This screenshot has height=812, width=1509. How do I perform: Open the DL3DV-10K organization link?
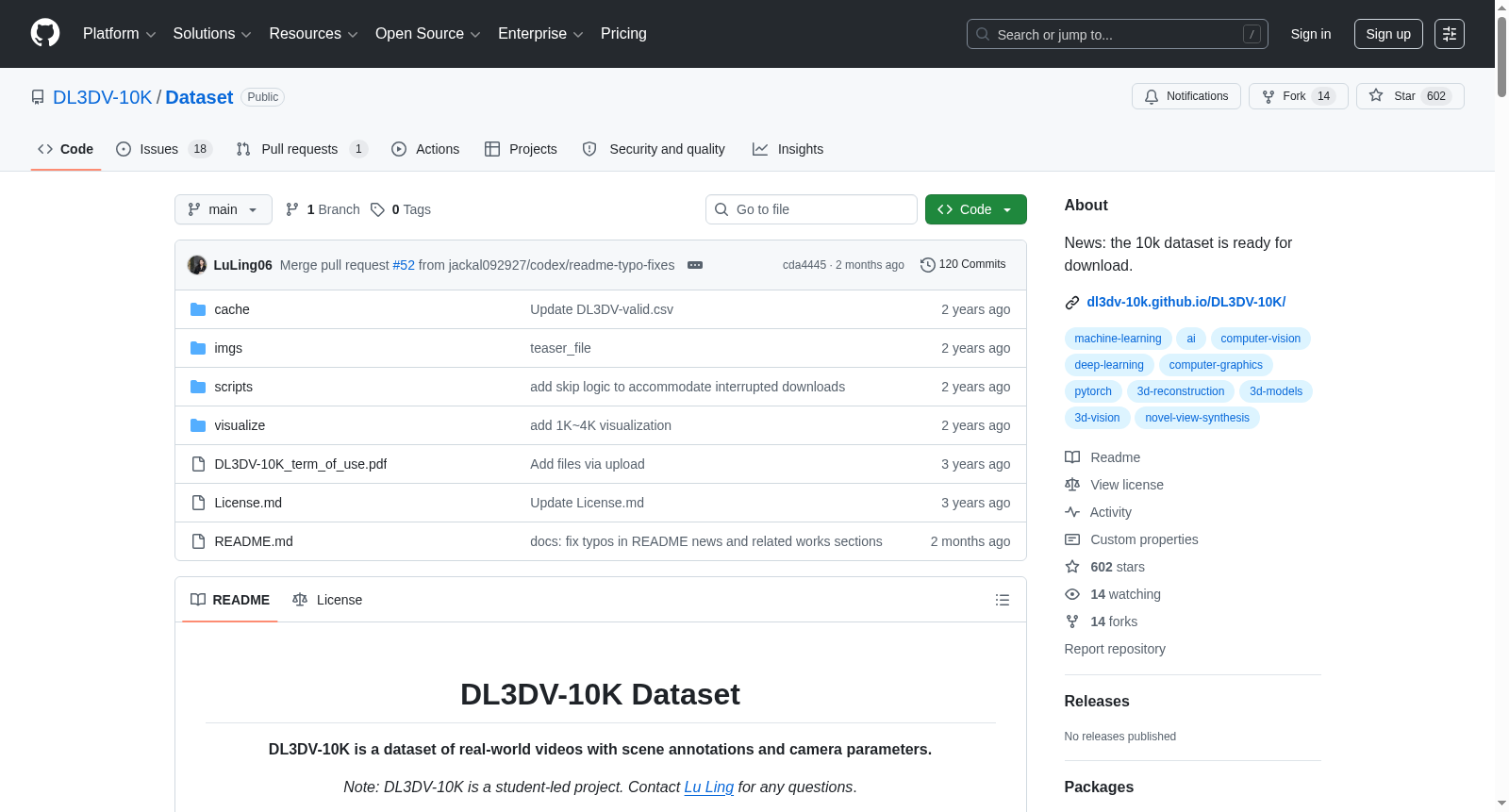(x=103, y=97)
